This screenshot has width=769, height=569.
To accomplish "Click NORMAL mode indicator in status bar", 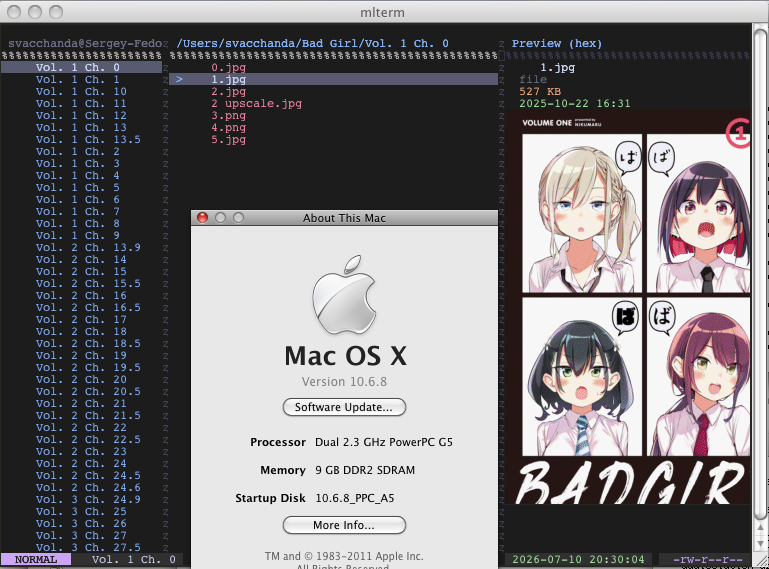I will [x=36, y=559].
